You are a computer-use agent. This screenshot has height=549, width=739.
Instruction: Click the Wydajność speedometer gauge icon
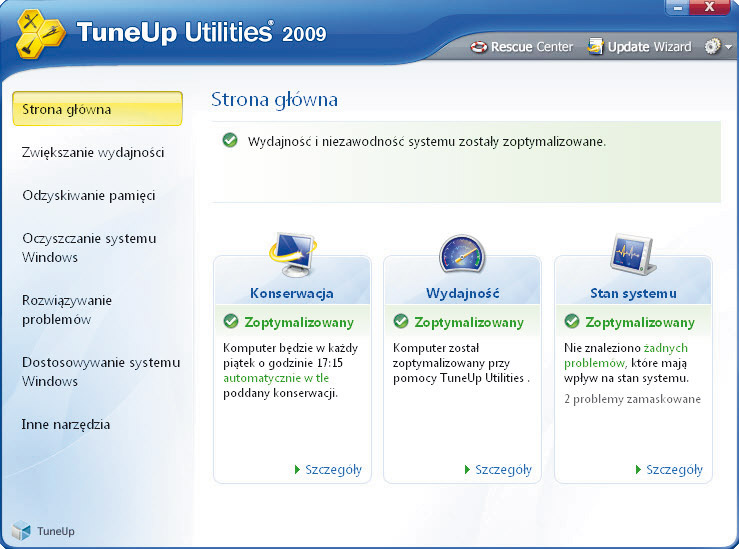coord(462,254)
